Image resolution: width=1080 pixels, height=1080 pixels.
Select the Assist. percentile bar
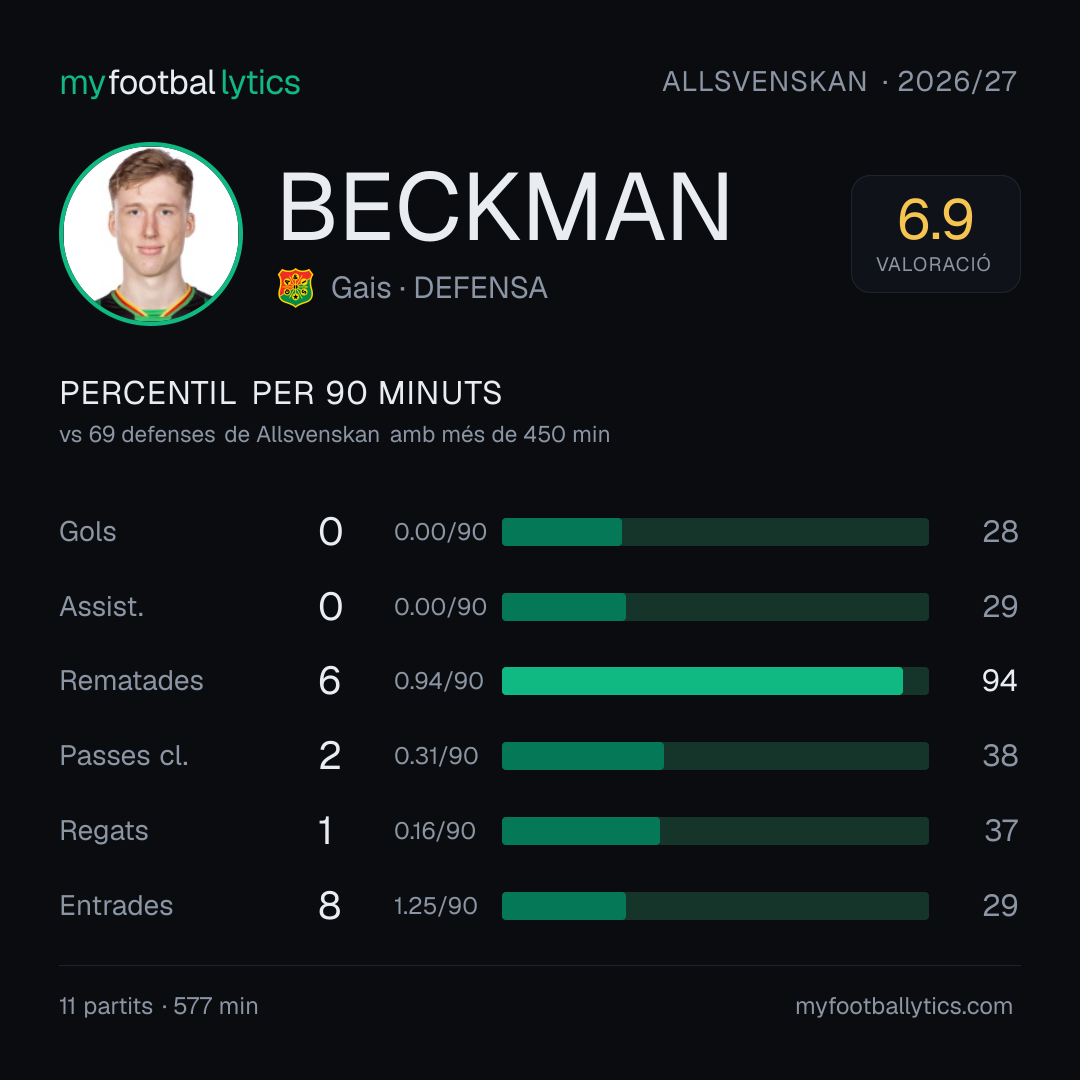pyautogui.click(x=715, y=607)
